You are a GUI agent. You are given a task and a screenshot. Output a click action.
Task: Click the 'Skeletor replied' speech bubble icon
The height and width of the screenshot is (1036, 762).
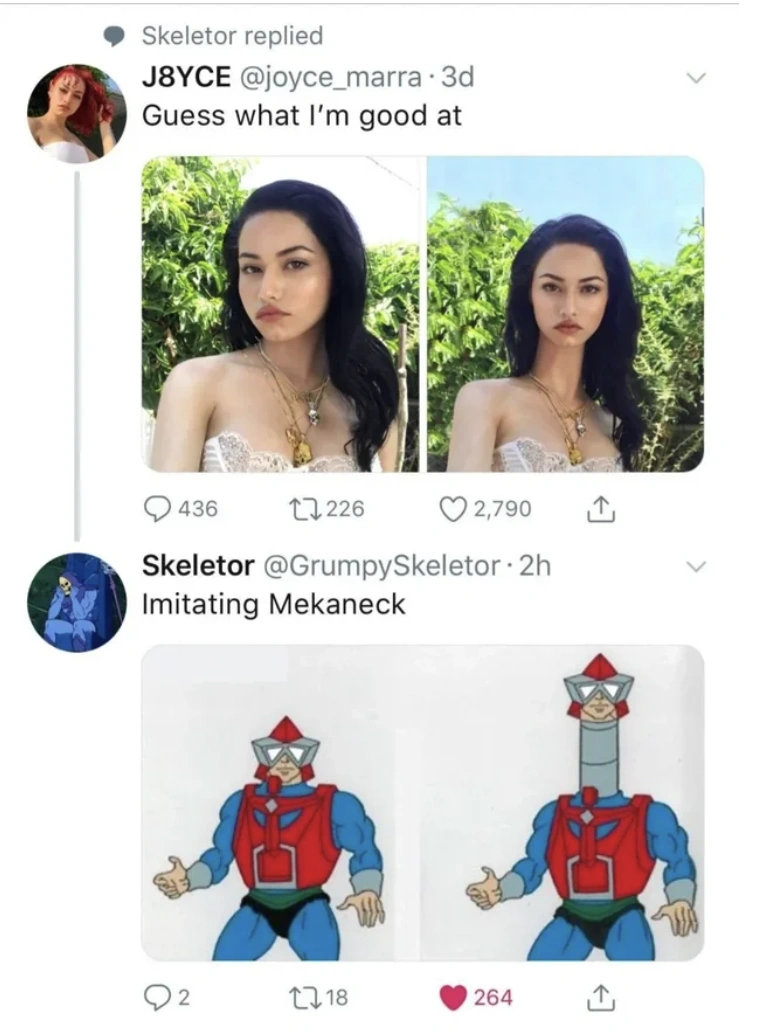coord(116,36)
